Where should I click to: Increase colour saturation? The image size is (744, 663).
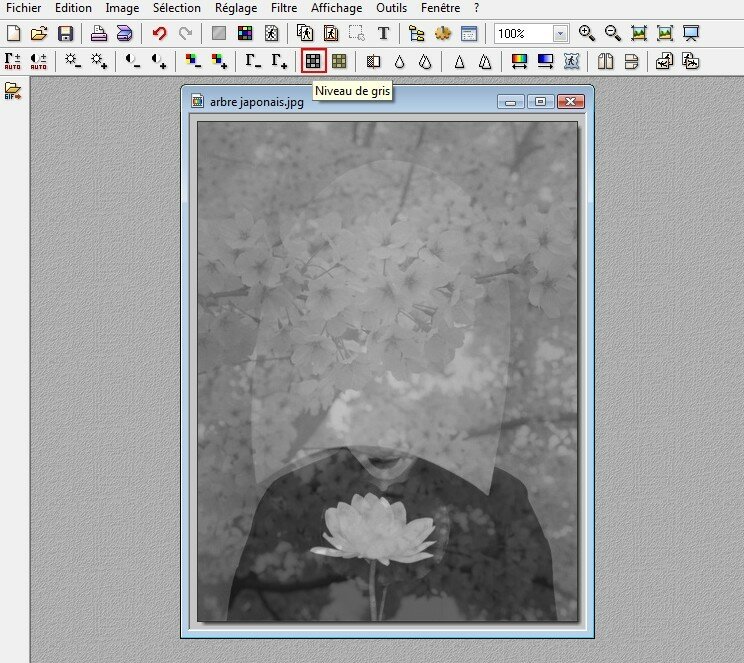pos(219,61)
